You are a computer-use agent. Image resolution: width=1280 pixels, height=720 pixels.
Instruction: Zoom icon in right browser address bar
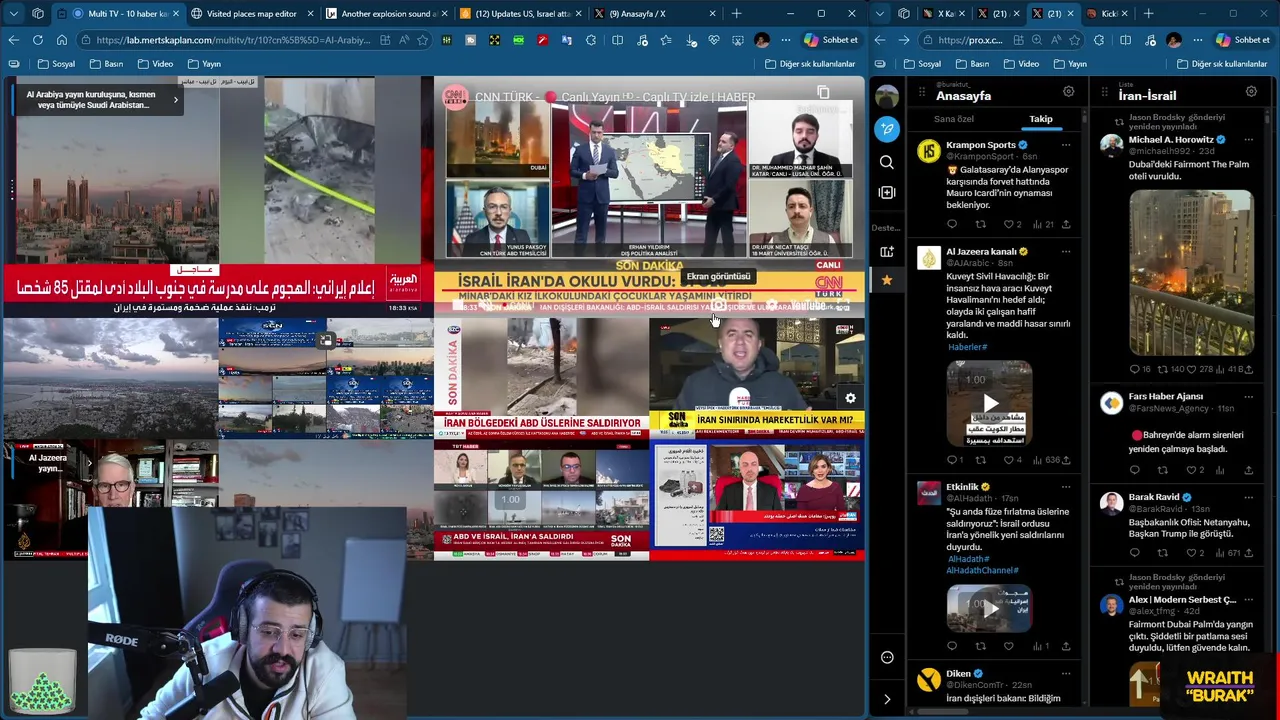click(1036, 40)
